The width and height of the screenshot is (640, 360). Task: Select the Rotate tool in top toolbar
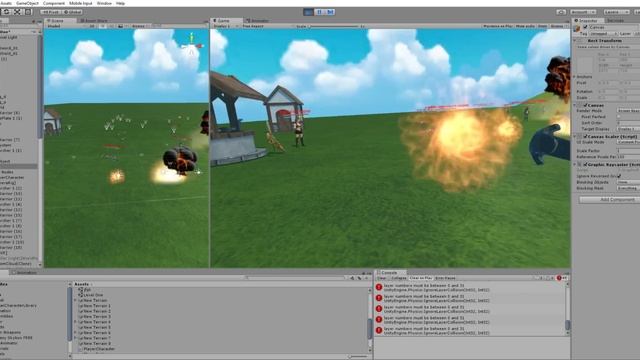7,12
